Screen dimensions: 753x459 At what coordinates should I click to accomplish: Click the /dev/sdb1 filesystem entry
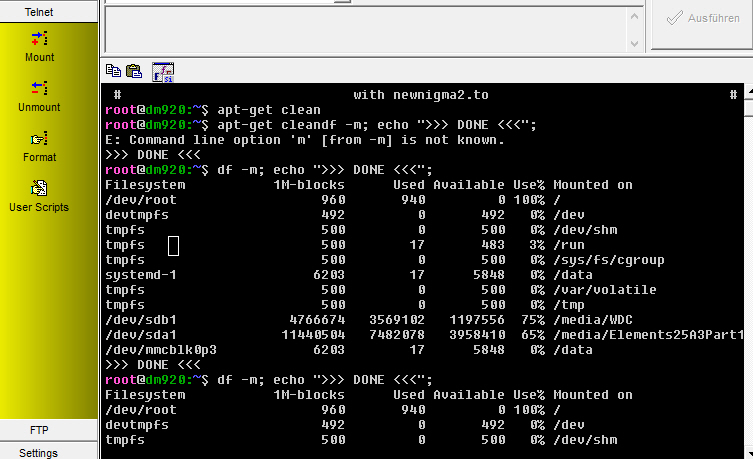pyautogui.click(x=141, y=320)
